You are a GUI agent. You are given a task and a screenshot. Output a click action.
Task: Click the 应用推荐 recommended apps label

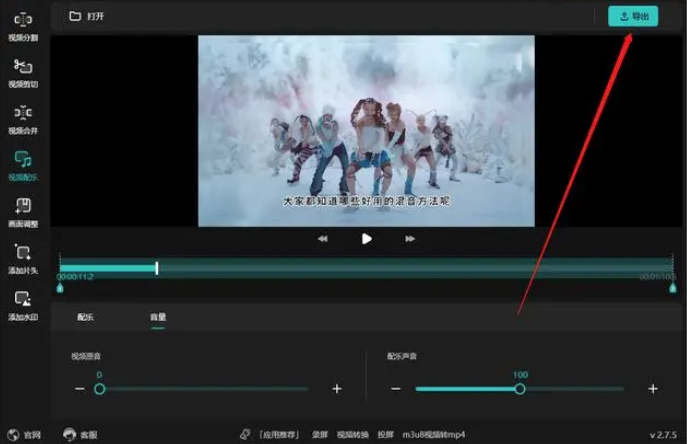pos(279,435)
